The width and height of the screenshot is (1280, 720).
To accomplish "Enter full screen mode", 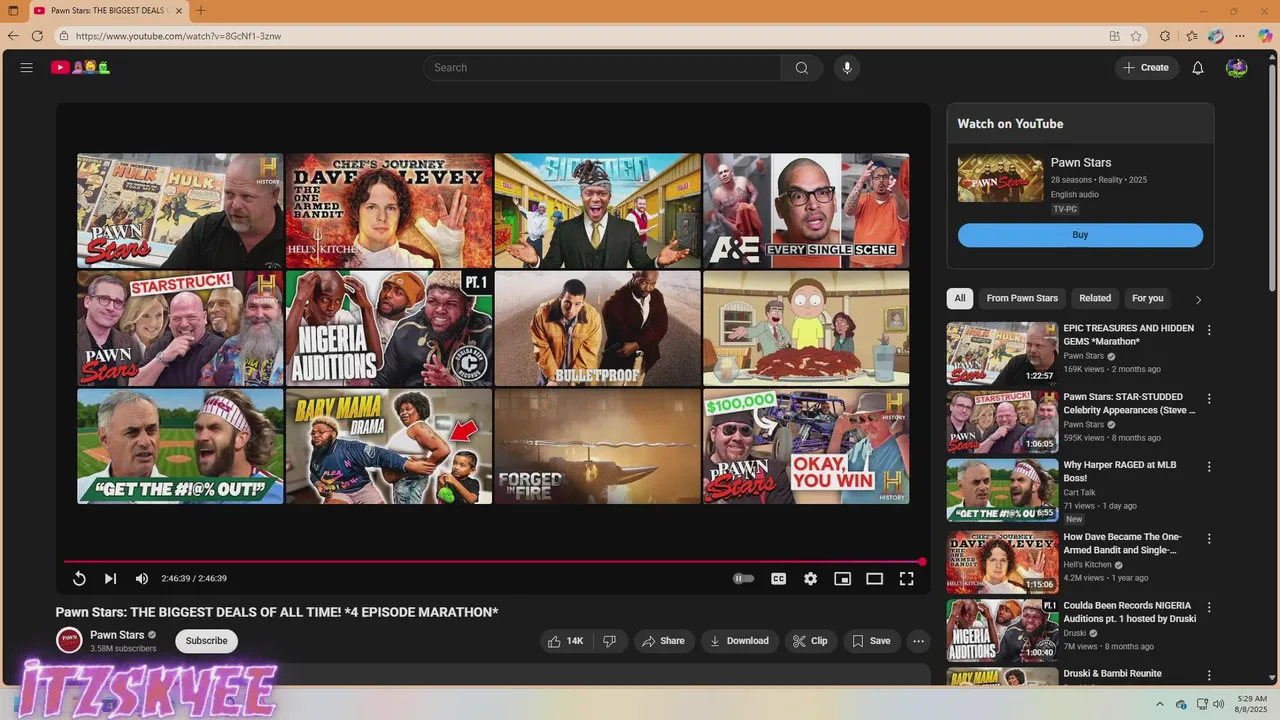I will tap(906, 578).
